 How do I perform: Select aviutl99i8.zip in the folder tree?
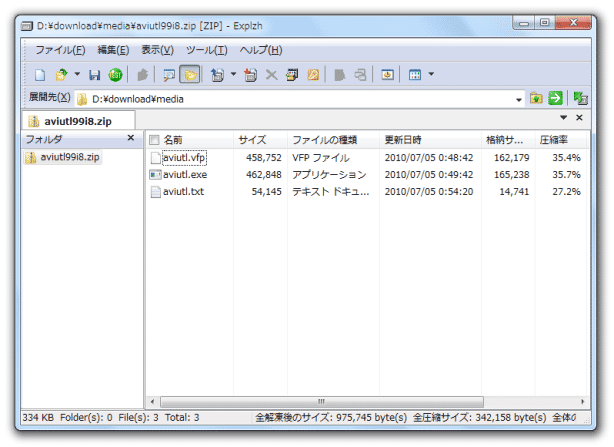tap(63, 157)
